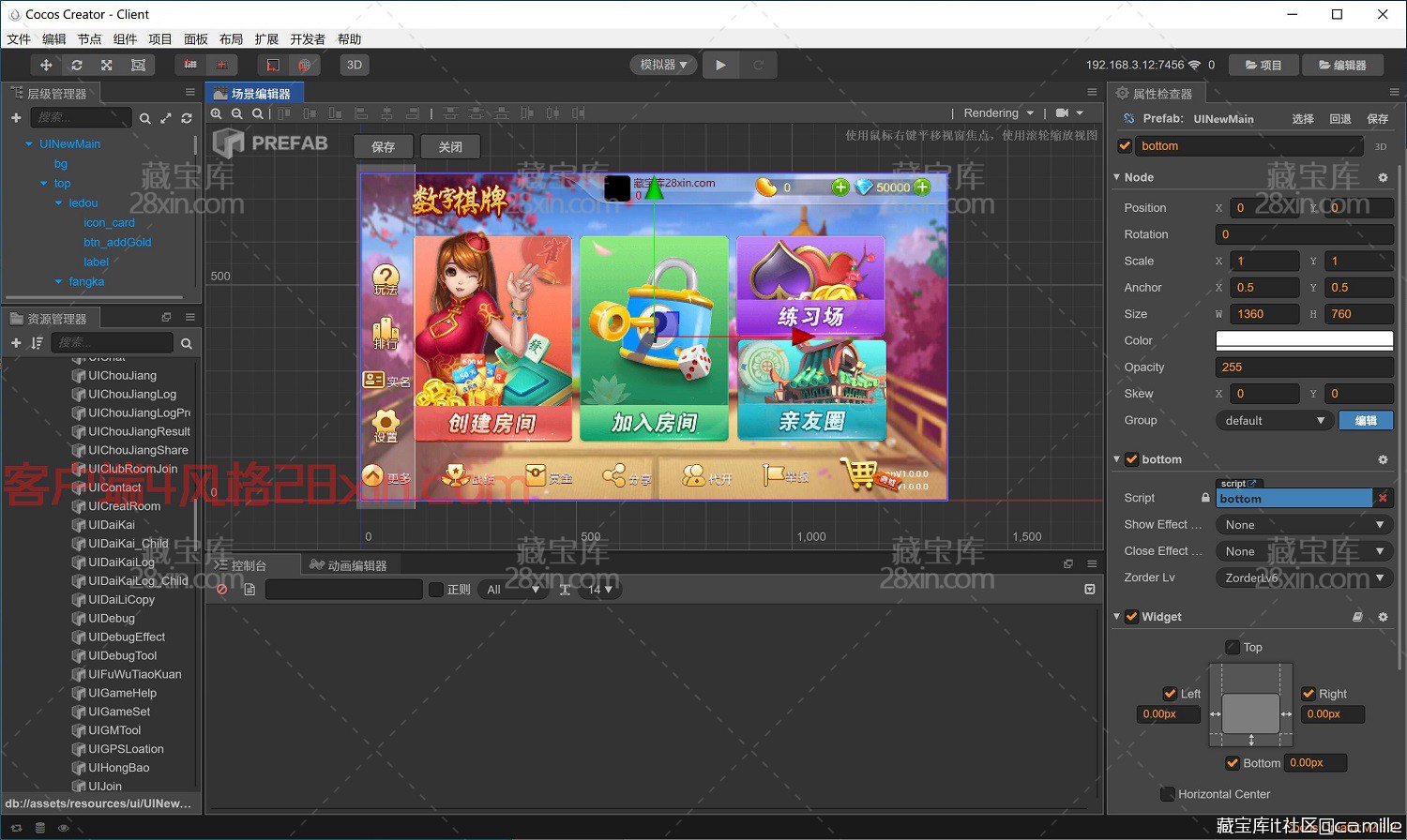
Task: Collapse the top node in hierarchy
Action: [x=43, y=183]
